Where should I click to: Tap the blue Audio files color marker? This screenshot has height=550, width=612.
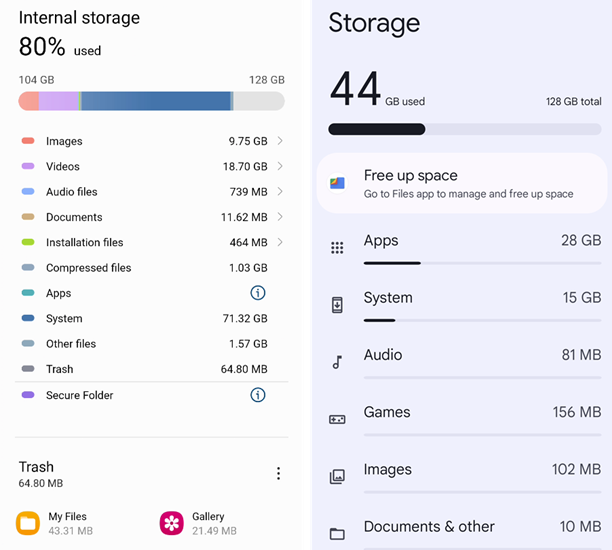pos(28,191)
